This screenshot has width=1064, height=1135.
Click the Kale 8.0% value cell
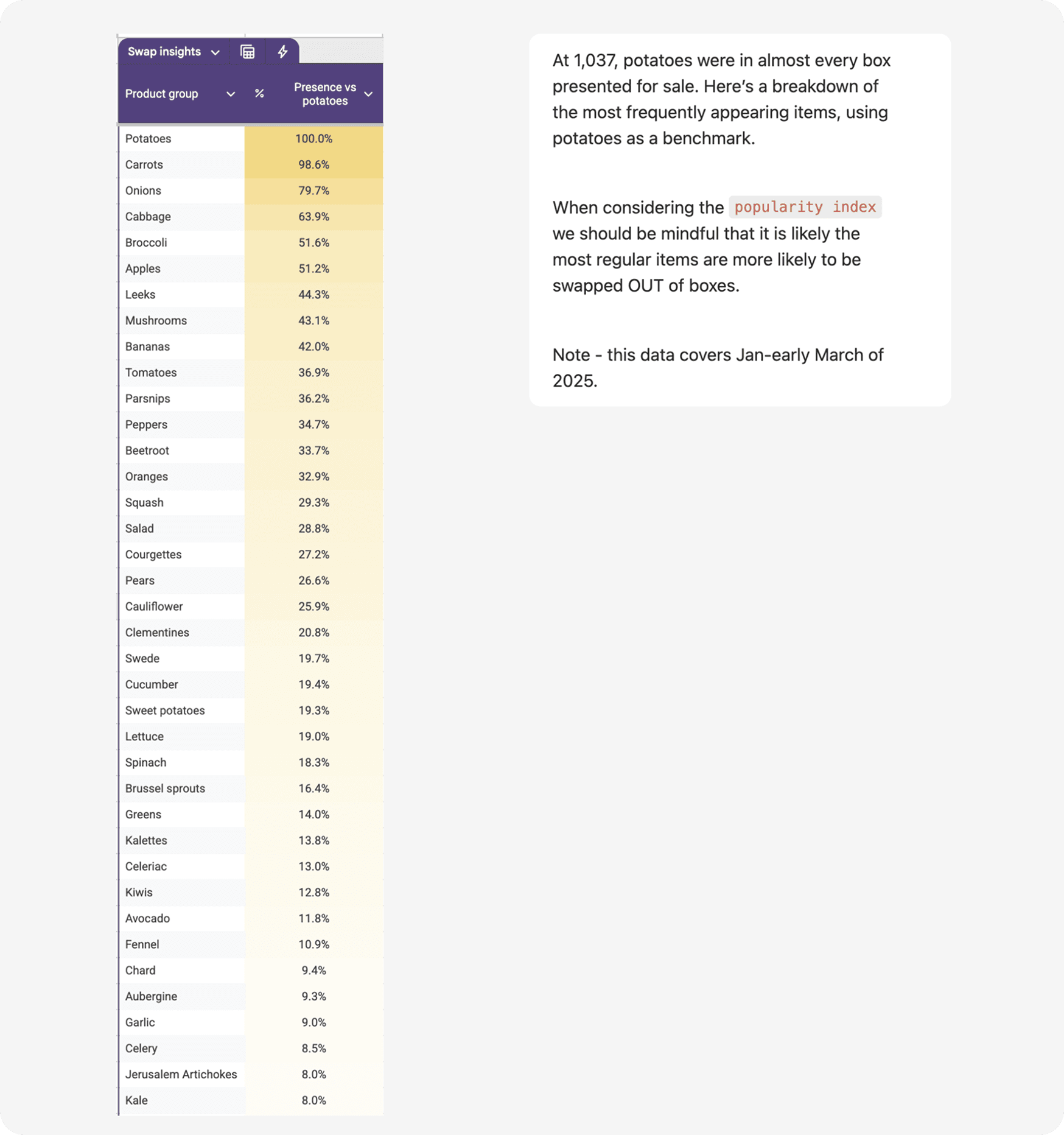pos(313,1100)
